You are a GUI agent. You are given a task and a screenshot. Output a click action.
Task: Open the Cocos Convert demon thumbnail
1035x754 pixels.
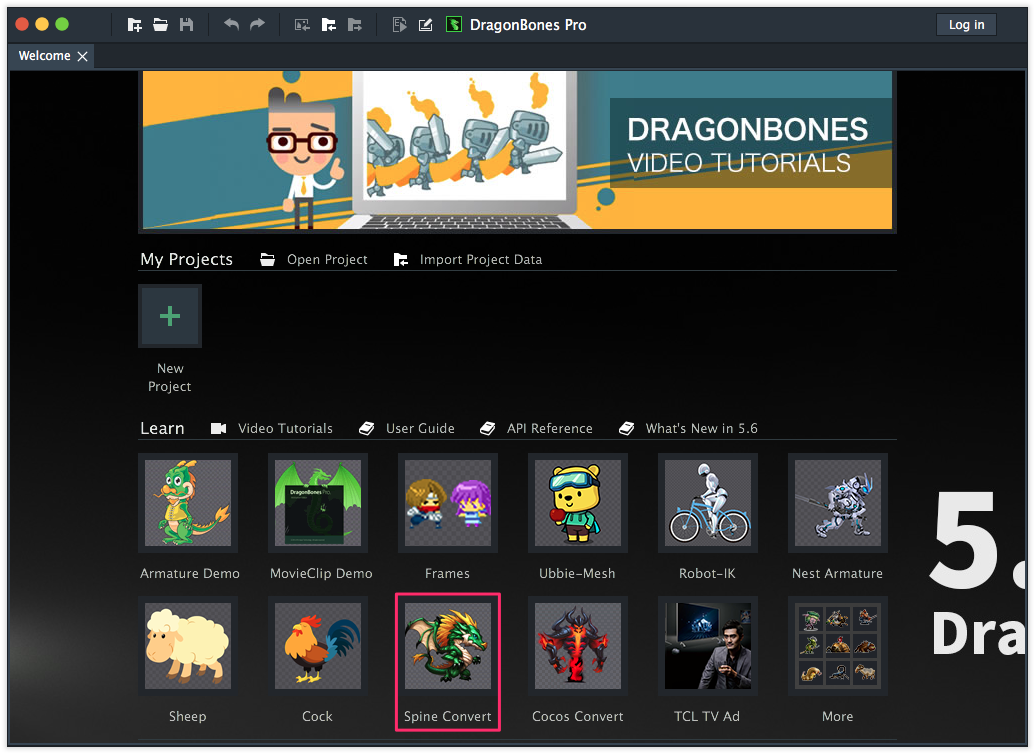pos(578,646)
